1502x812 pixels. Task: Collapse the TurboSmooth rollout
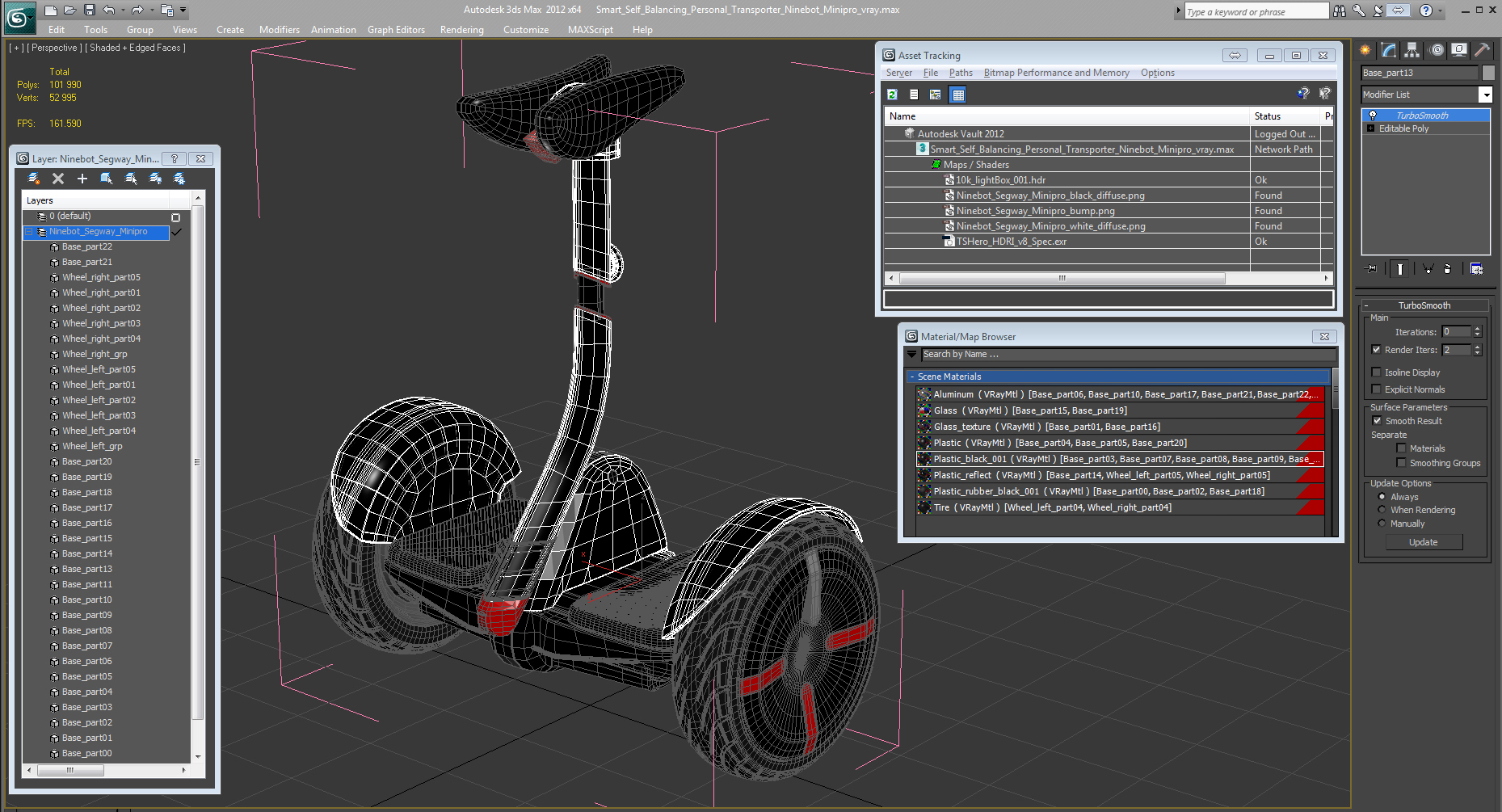click(x=1366, y=306)
